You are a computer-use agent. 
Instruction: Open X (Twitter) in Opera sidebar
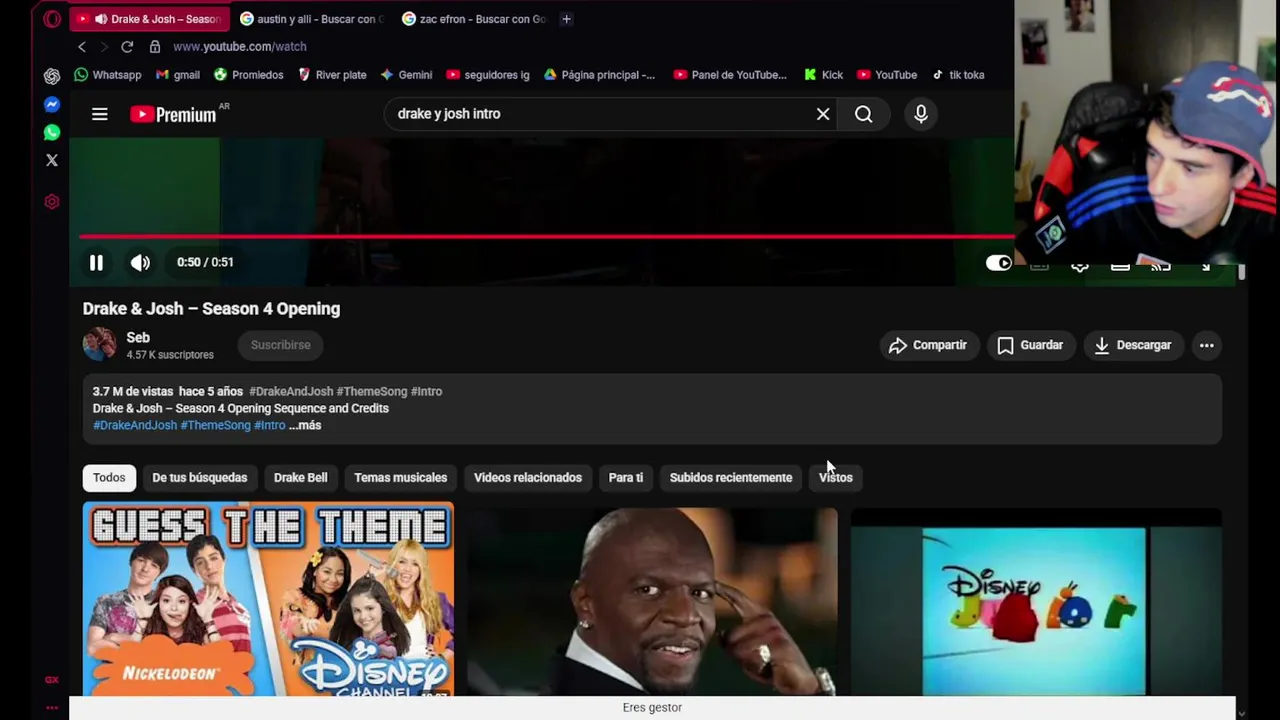click(52, 160)
